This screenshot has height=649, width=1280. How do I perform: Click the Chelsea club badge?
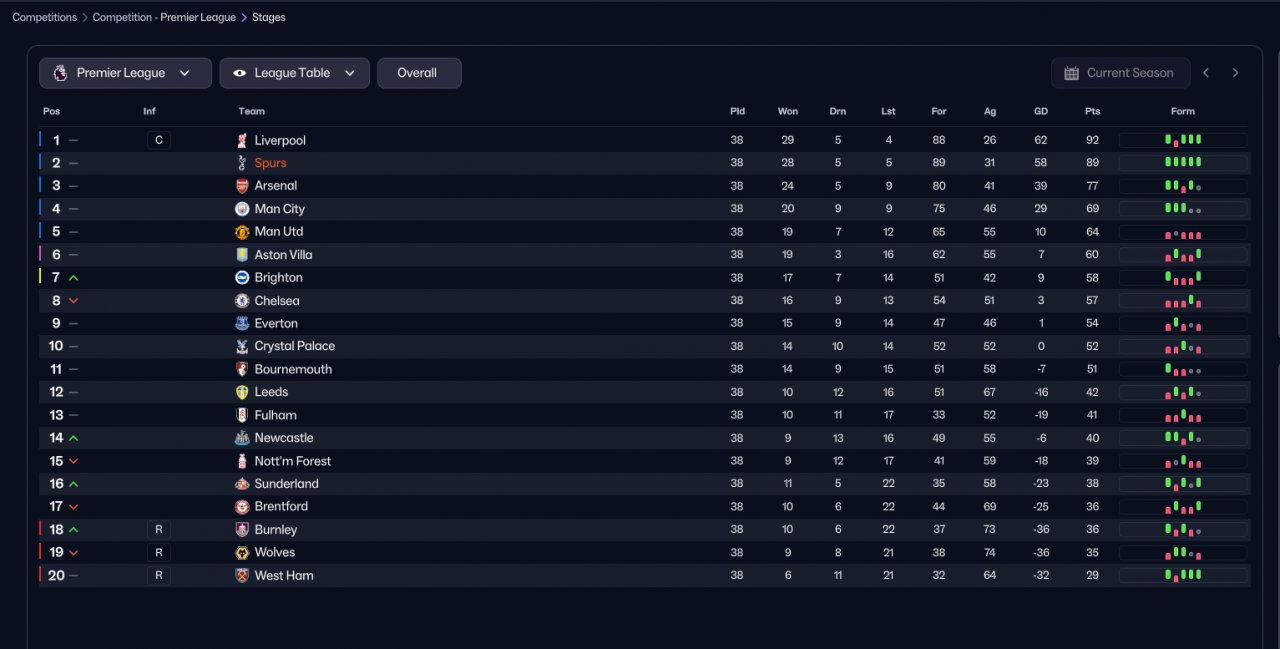point(242,301)
